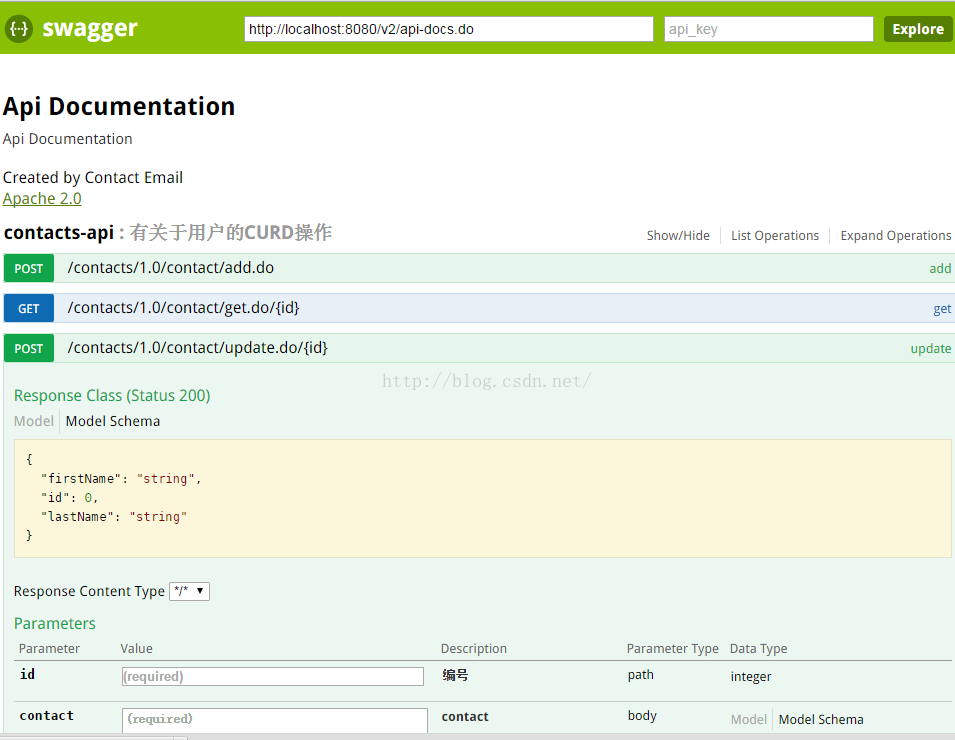Click 'Created by Contact Email' text
The height and width of the screenshot is (740, 955).
(93, 178)
